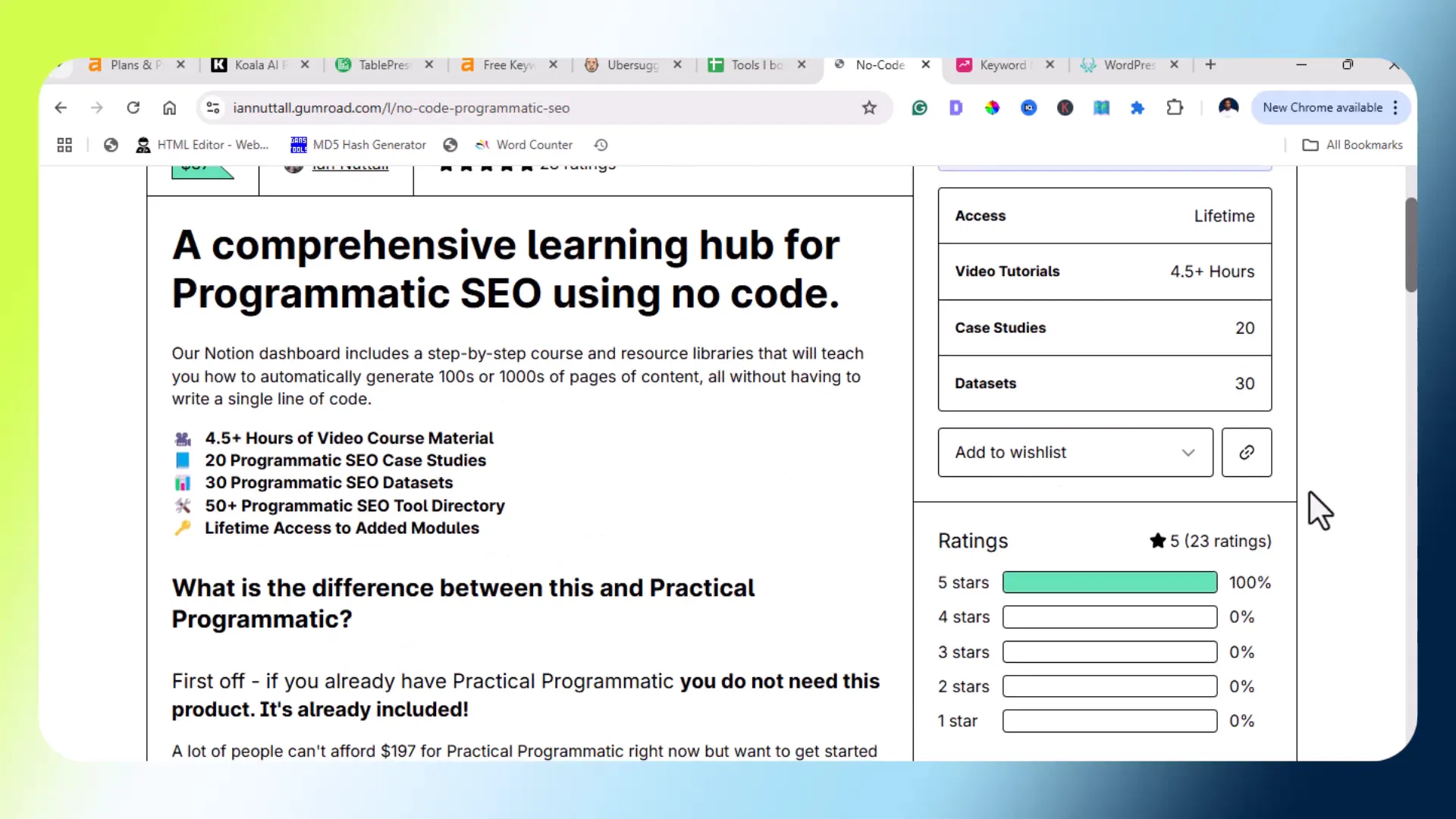
Task: Close the Koala AI tab
Action: point(305,64)
